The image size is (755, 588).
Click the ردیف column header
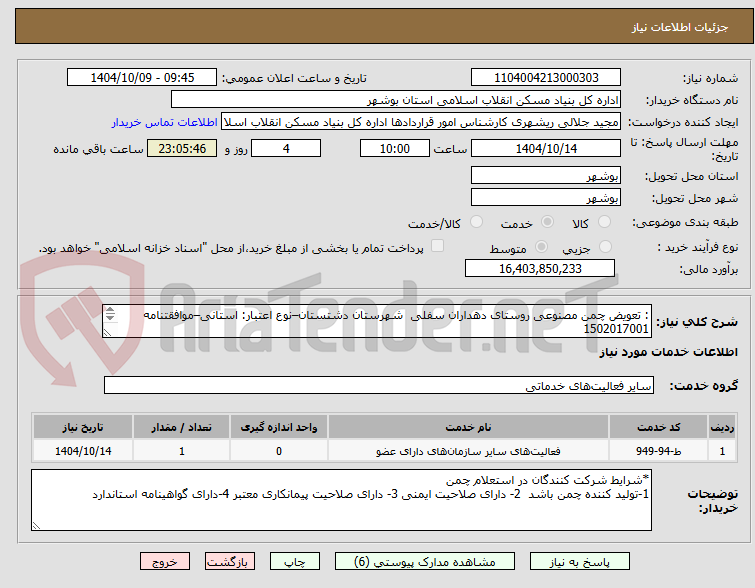722,427
